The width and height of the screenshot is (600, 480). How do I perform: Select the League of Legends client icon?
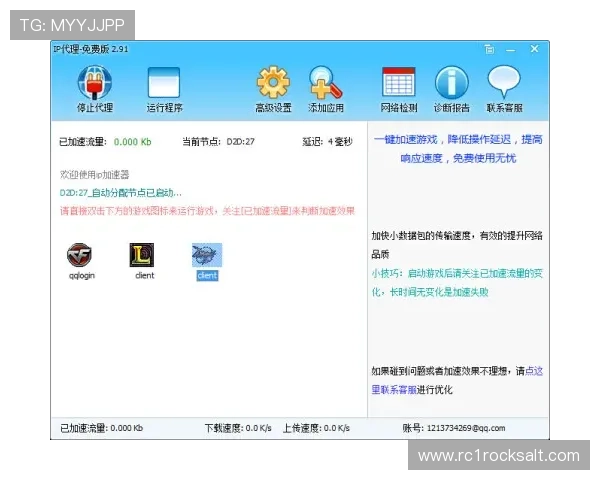142,255
